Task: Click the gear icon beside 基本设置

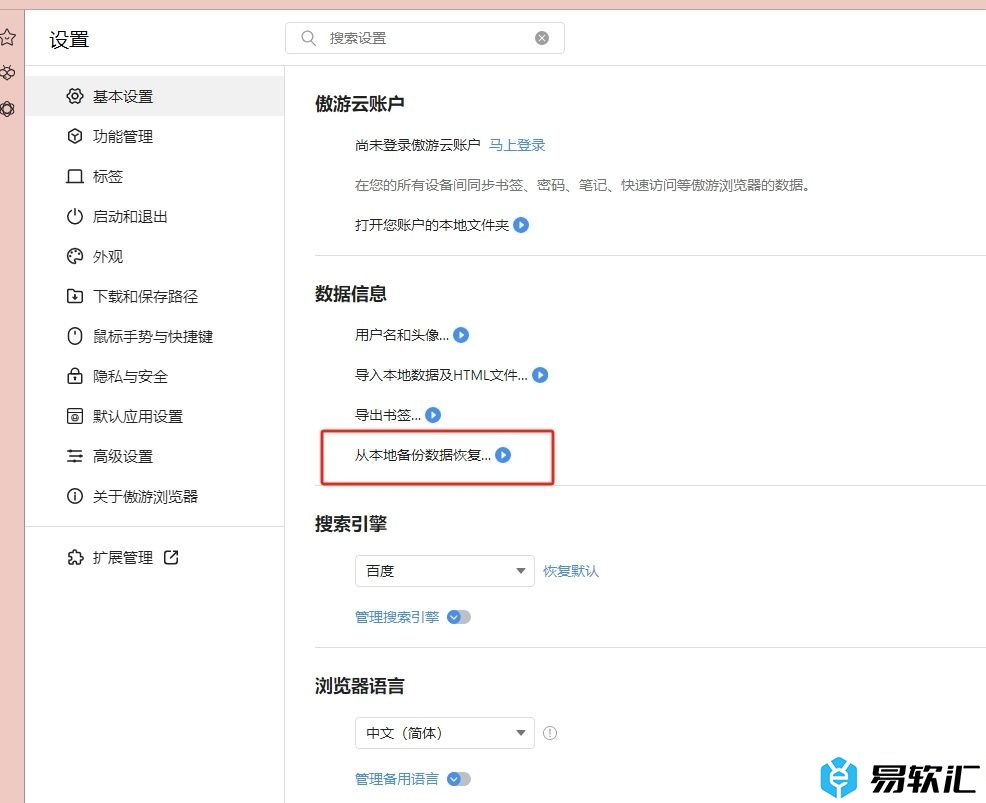Action: (x=75, y=96)
